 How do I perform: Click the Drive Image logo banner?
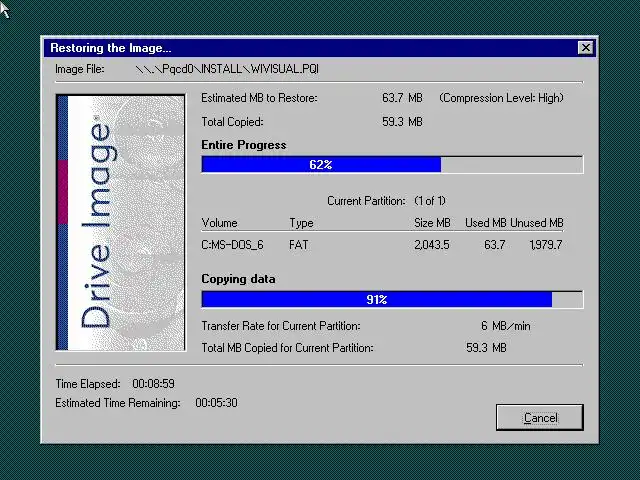[x=120, y=222]
